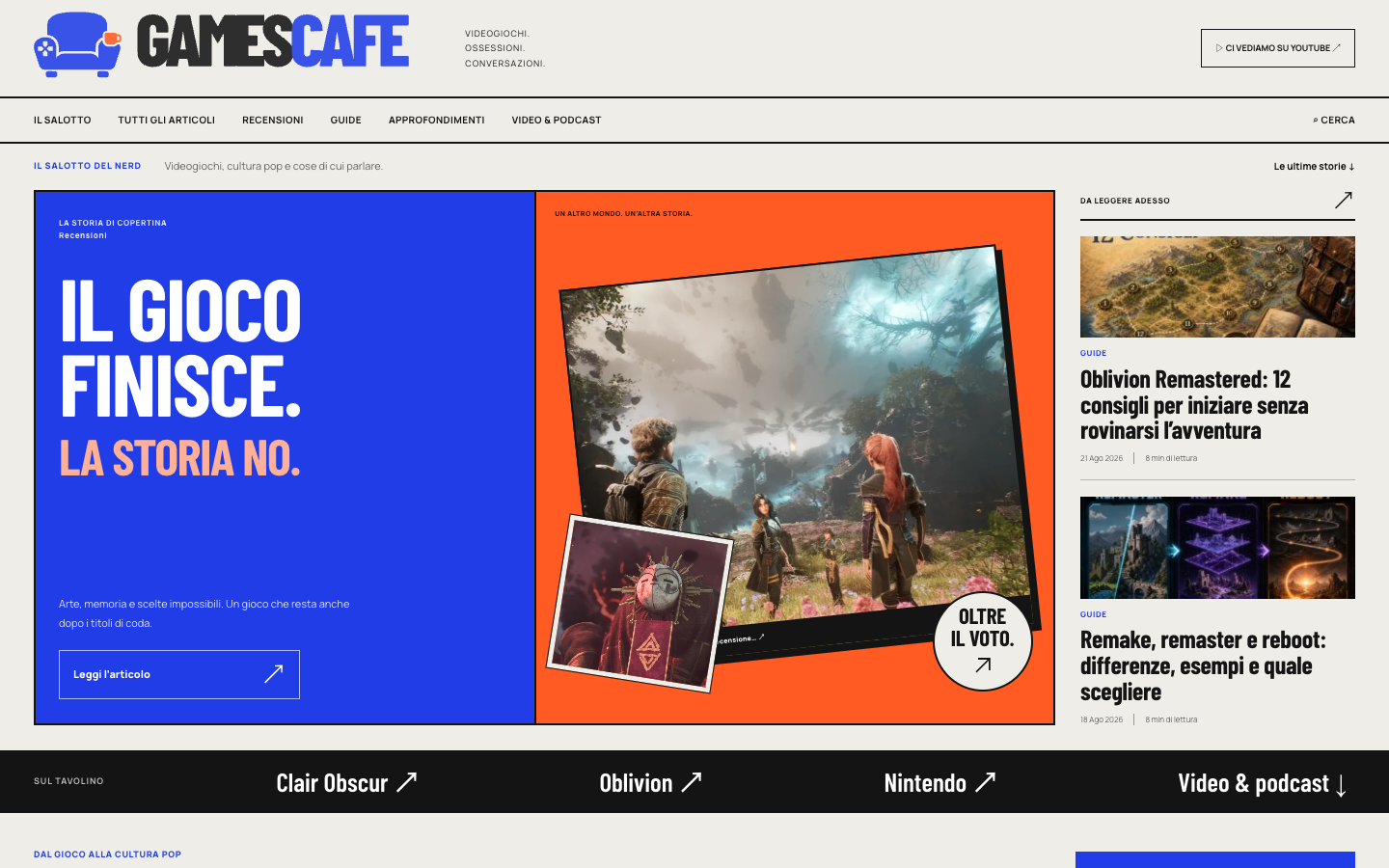This screenshot has width=1389, height=868.
Task: Click the Recensioni label on cover story
Action: [x=83, y=235]
